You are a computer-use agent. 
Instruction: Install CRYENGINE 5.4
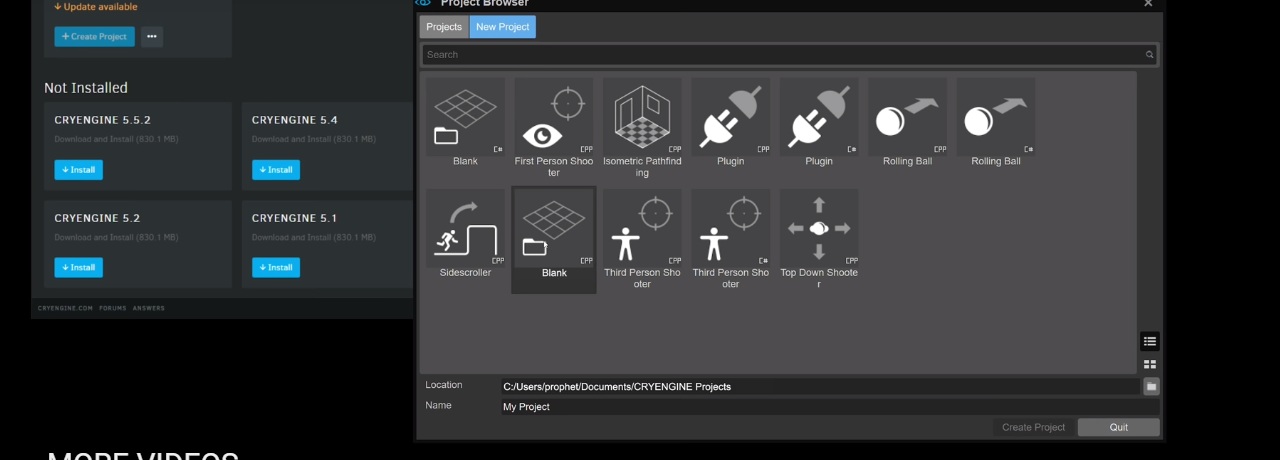tap(276, 170)
